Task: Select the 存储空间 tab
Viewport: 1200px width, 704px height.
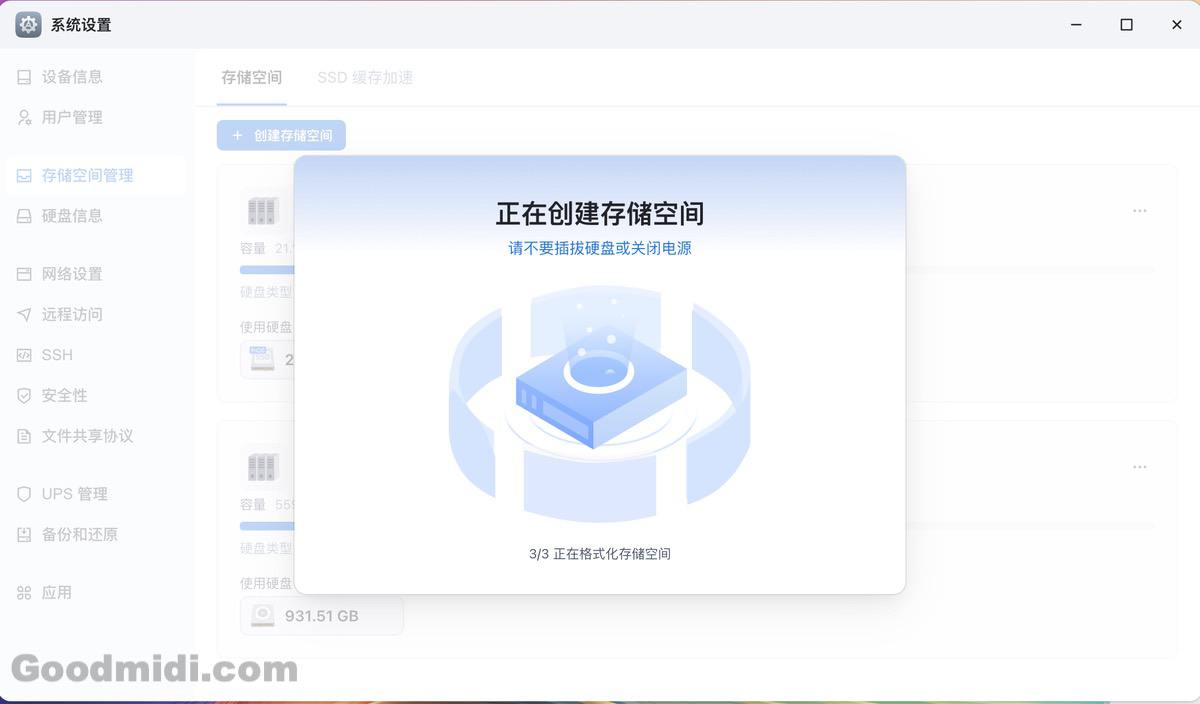Action: (x=250, y=77)
